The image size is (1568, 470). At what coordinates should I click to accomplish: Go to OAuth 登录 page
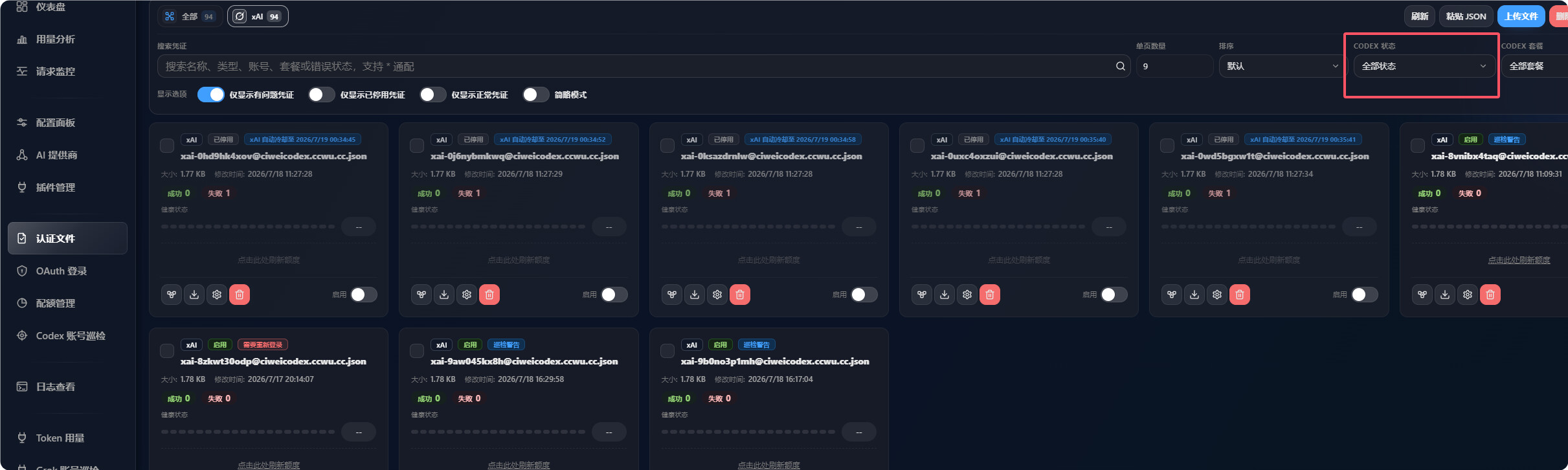point(67,271)
